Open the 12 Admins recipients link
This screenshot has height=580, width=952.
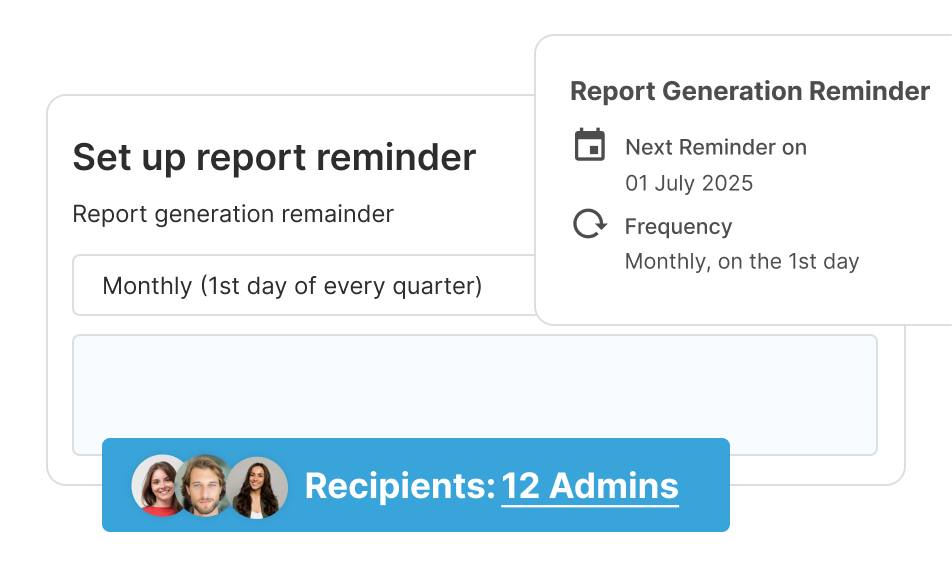click(x=590, y=486)
